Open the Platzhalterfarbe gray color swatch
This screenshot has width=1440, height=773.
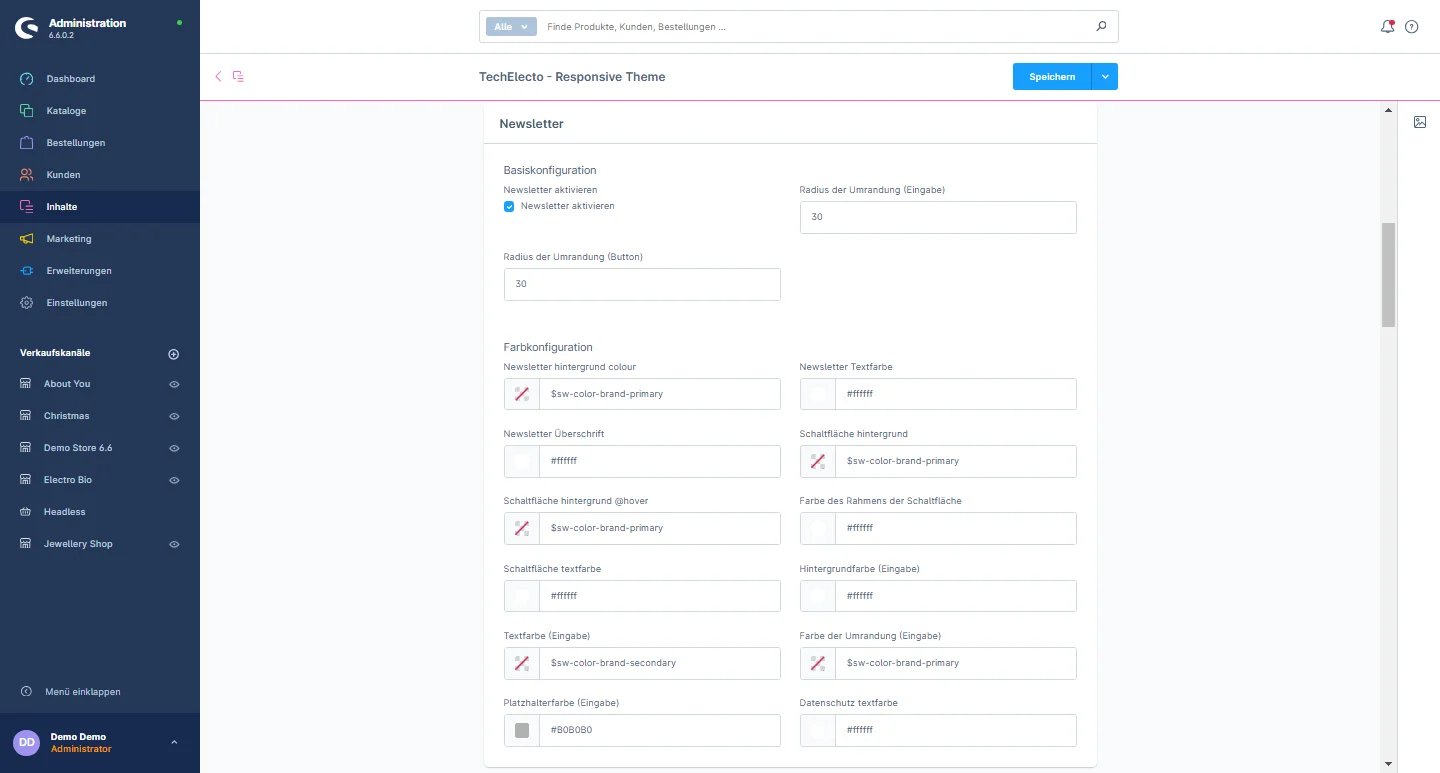pyautogui.click(x=521, y=730)
